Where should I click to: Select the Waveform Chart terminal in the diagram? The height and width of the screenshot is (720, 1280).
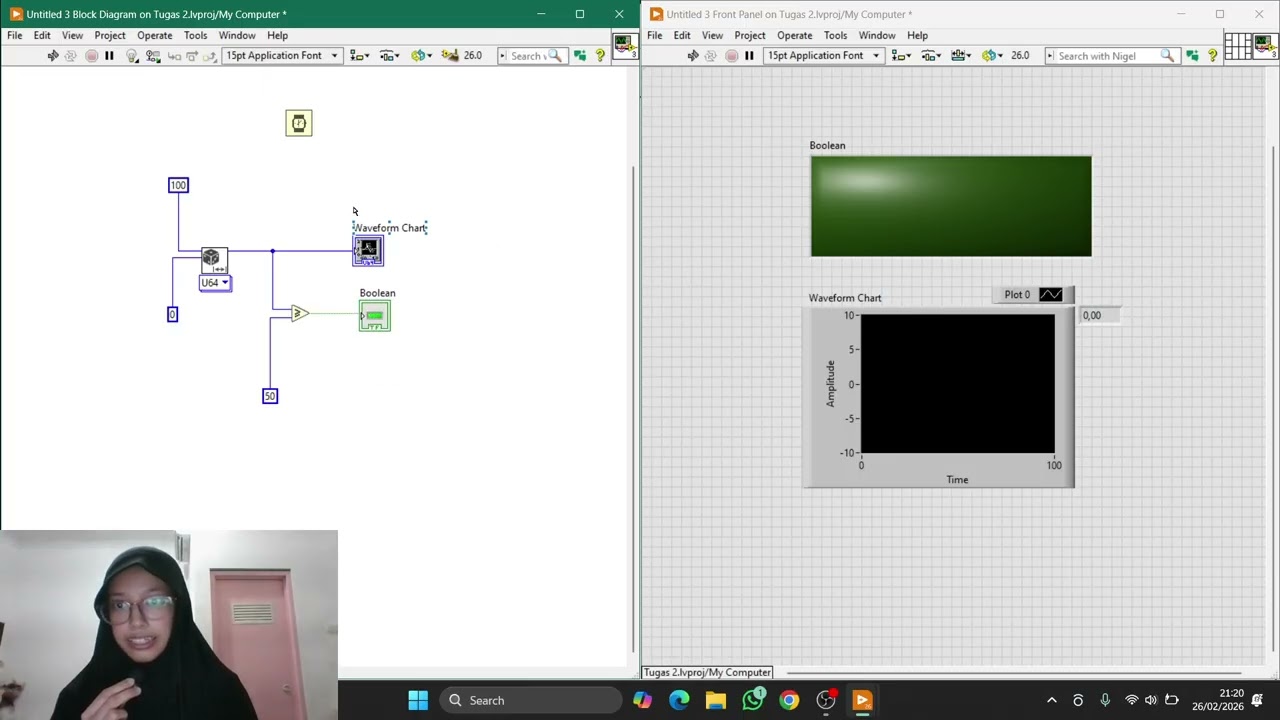pyautogui.click(x=367, y=250)
